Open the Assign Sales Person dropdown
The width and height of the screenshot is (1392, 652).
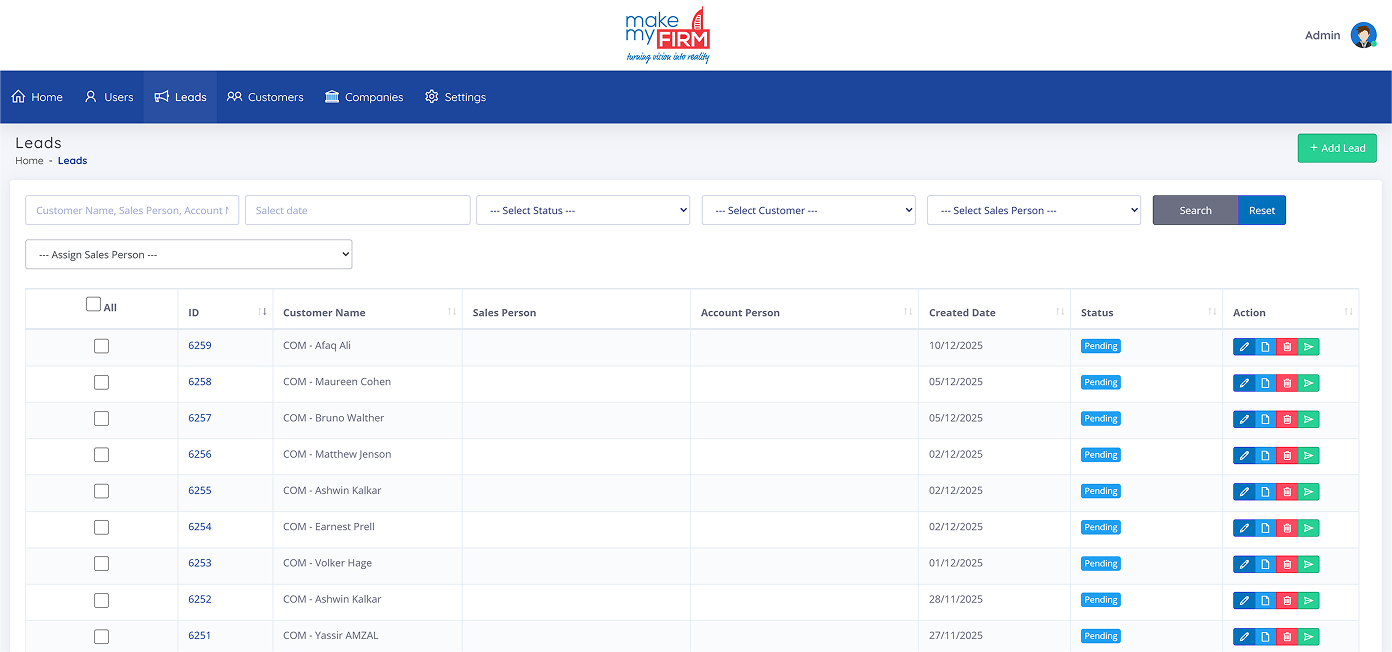188,254
